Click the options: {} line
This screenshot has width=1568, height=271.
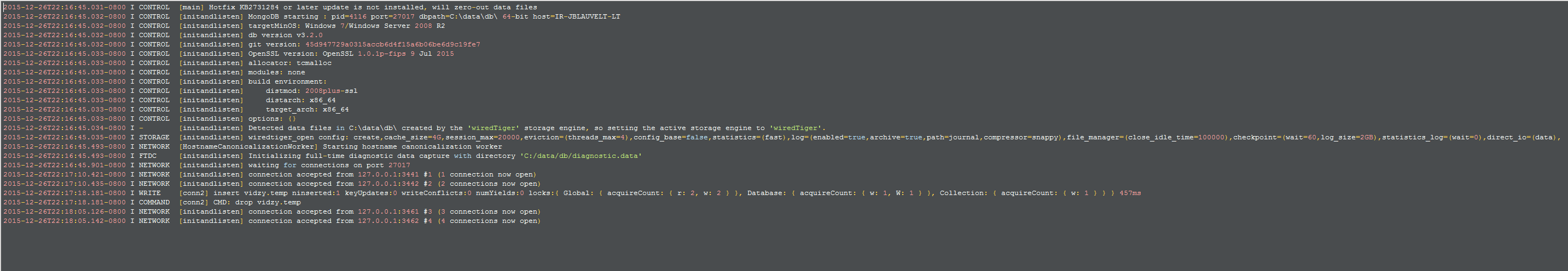272,119
